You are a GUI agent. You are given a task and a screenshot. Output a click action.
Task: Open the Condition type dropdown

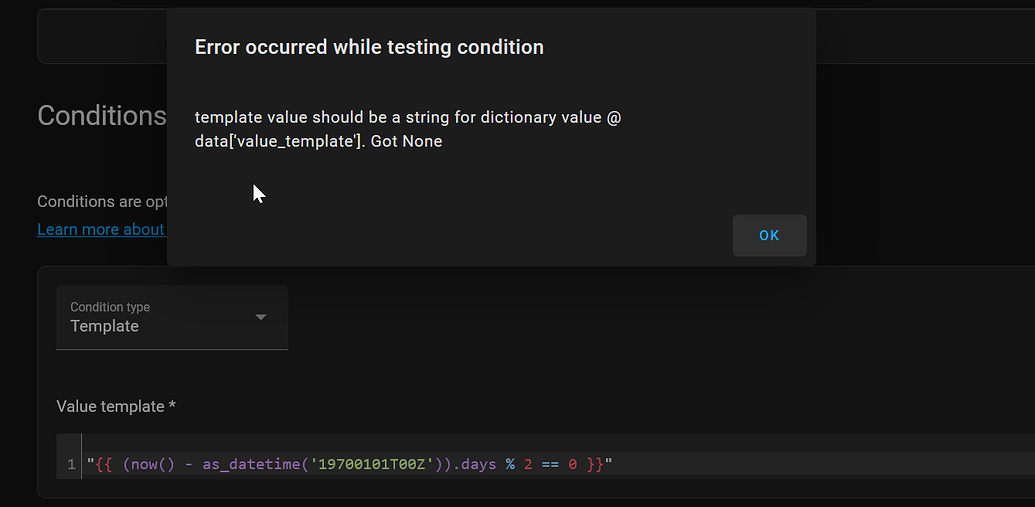171,317
